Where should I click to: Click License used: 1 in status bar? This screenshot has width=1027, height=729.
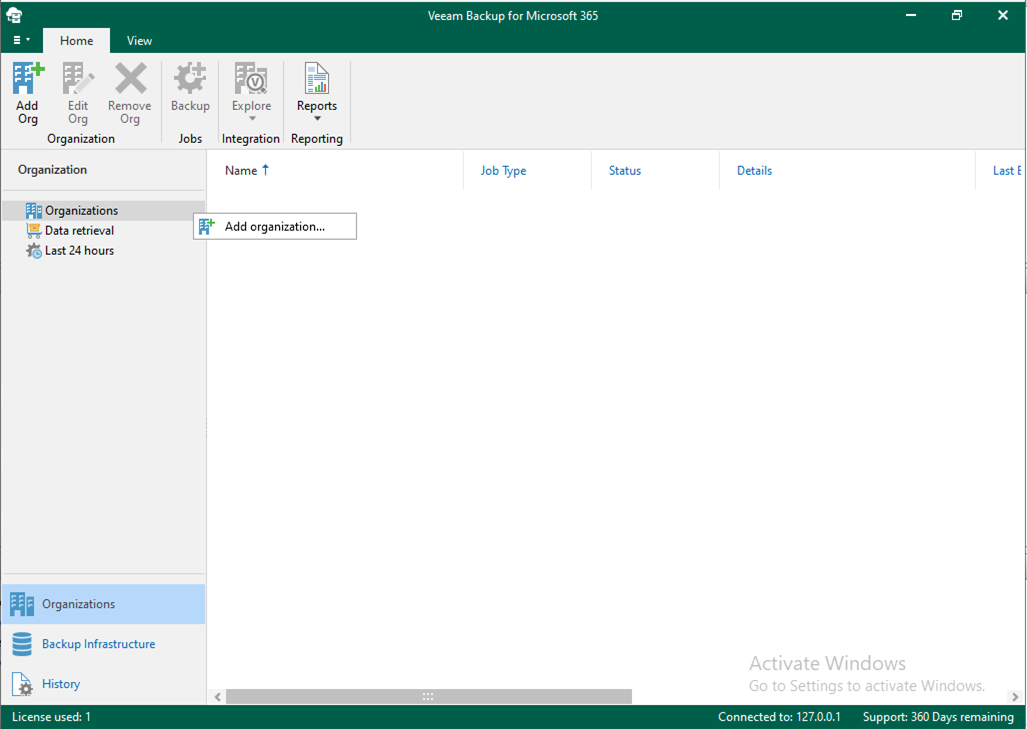pyautogui.click(x=51, y=717)
